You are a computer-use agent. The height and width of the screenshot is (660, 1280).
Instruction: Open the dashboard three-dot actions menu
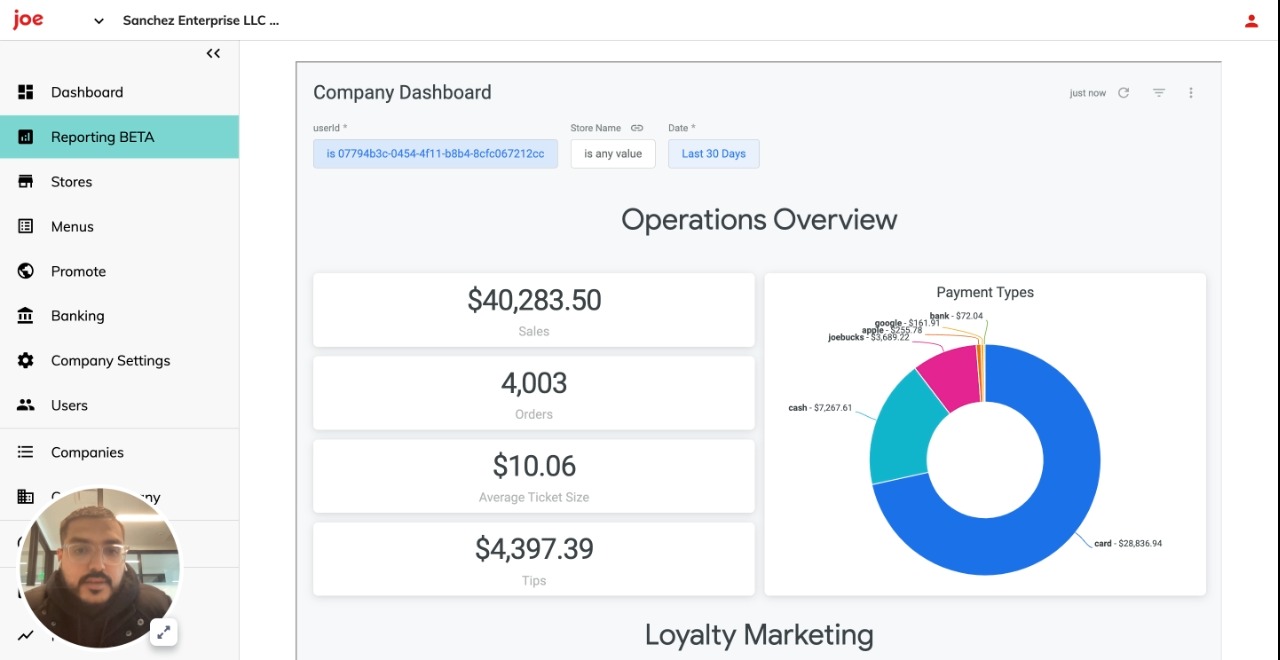pyautogui.click(x=1191, y=93)
